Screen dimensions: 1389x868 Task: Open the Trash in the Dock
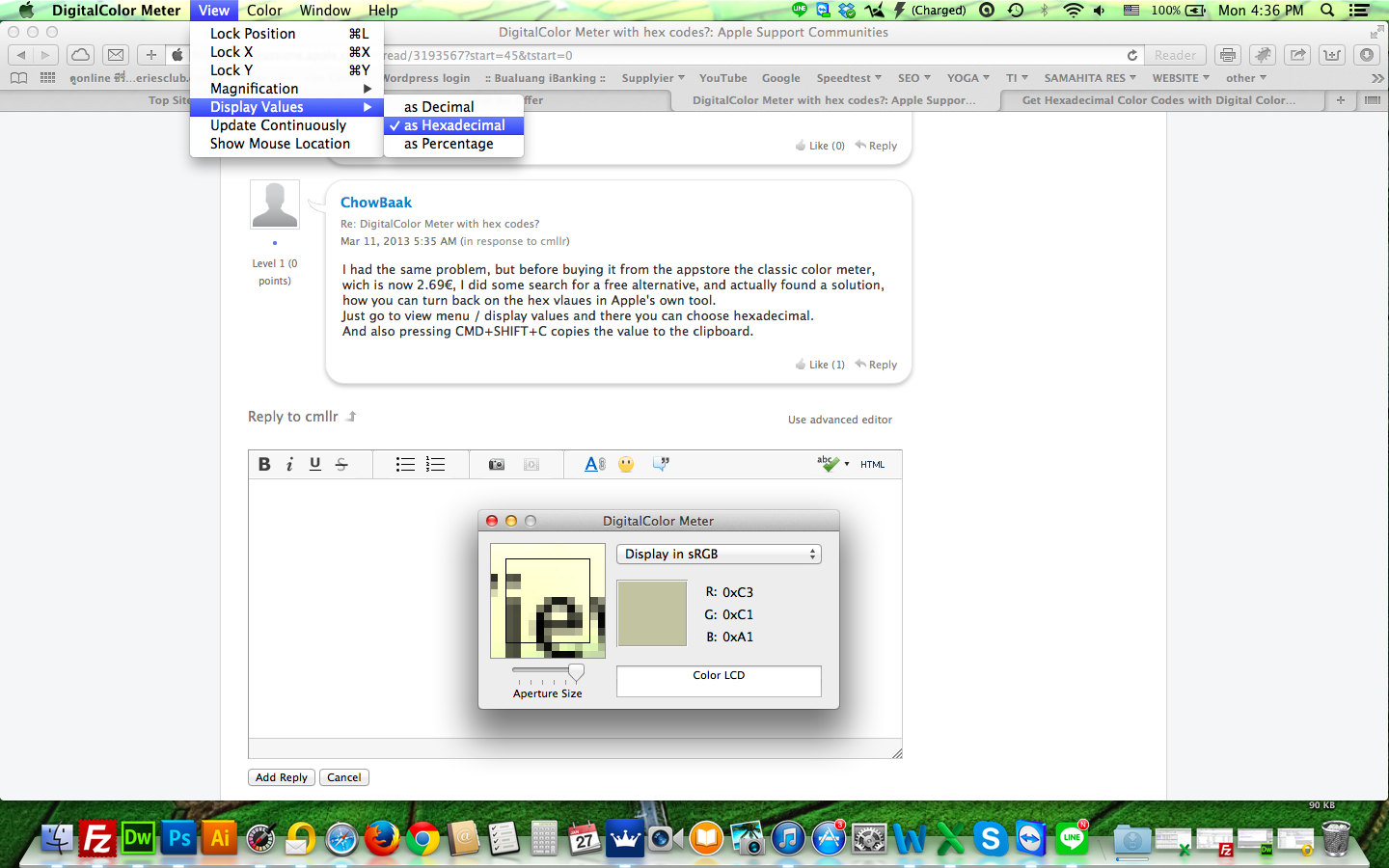tap(1336, 838)
